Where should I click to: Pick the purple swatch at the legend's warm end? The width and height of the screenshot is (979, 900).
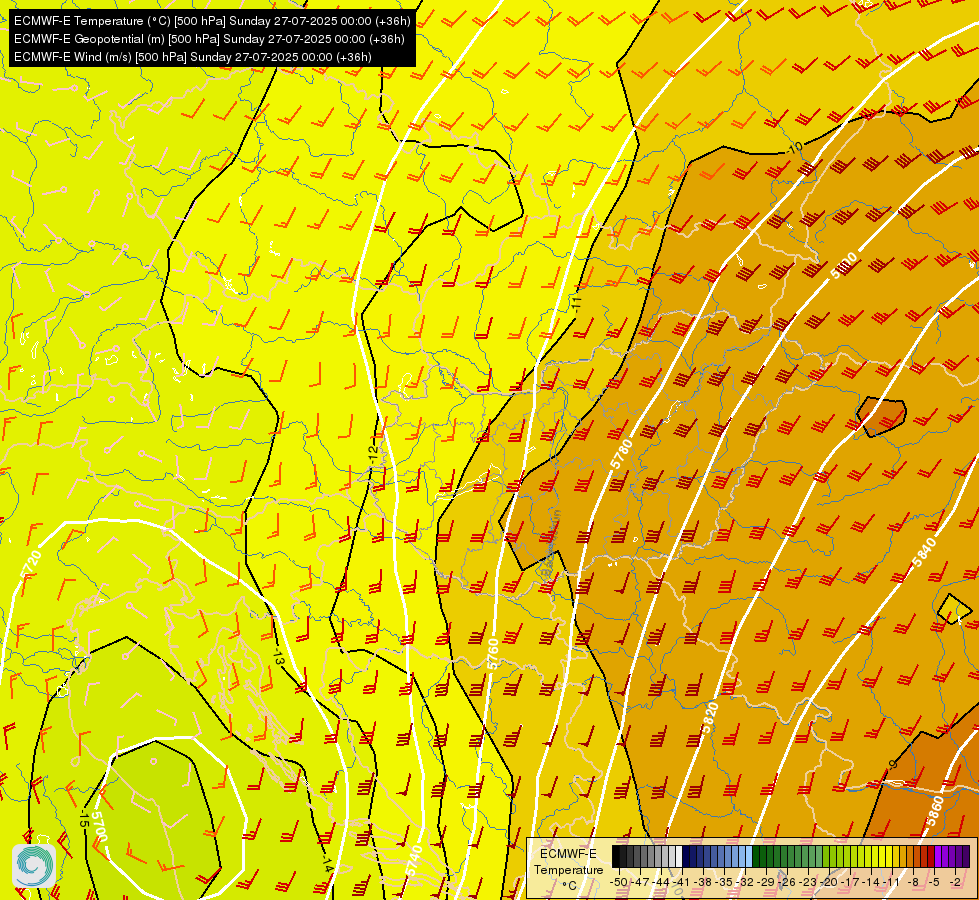click(x=966, y=856)
